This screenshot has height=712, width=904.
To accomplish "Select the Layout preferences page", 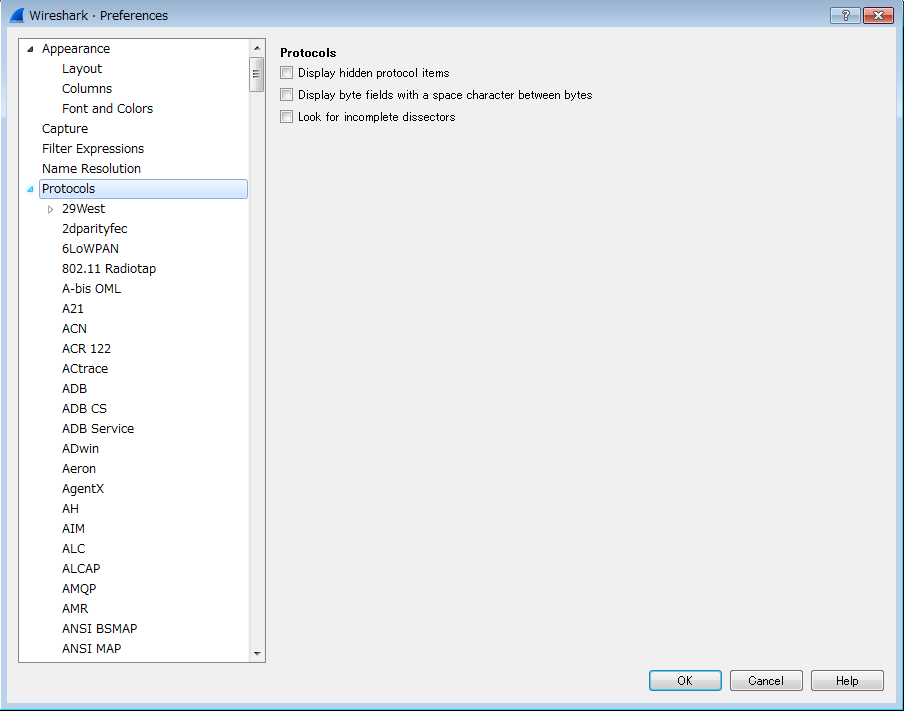I will pos(82,68).
